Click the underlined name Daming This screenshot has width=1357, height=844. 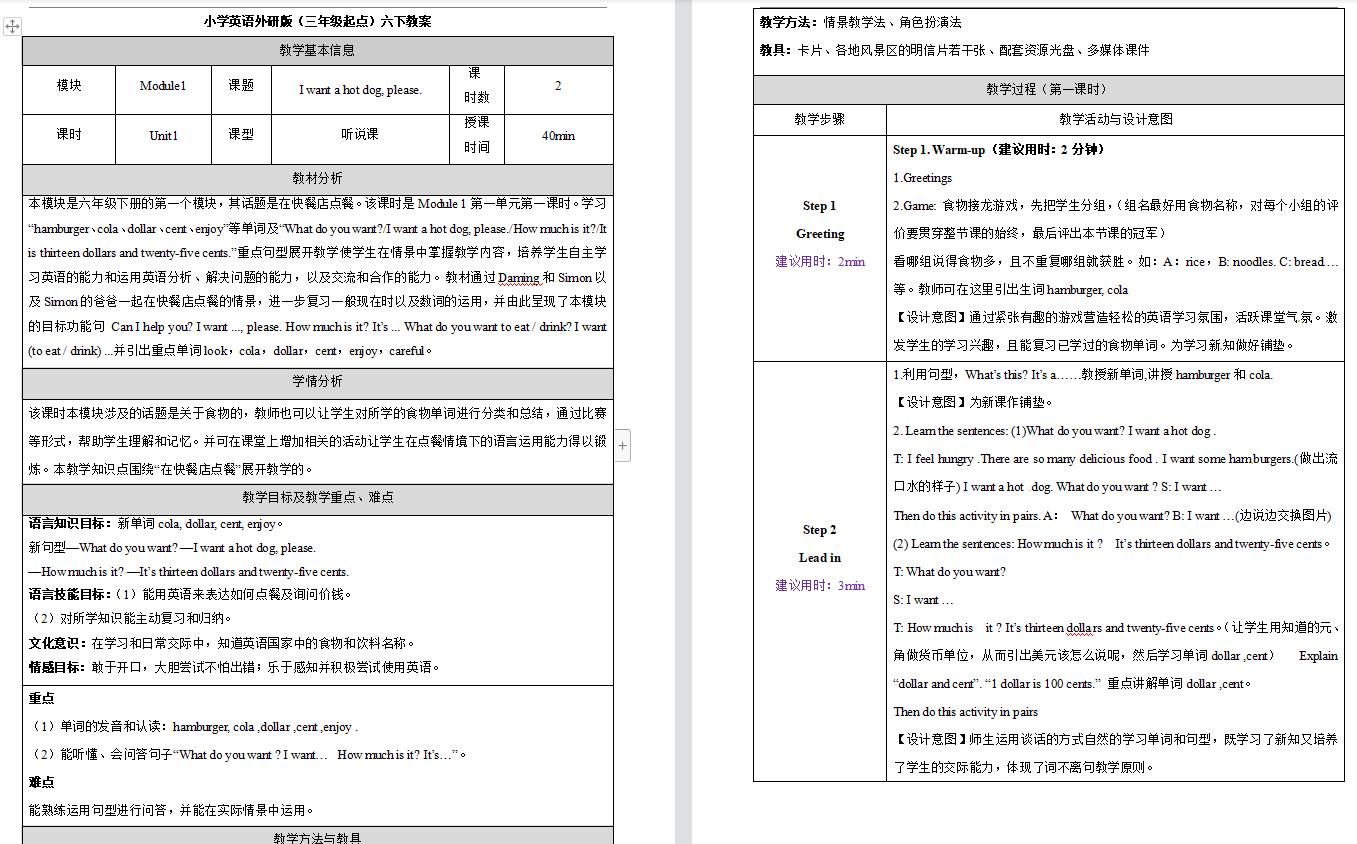518,278
